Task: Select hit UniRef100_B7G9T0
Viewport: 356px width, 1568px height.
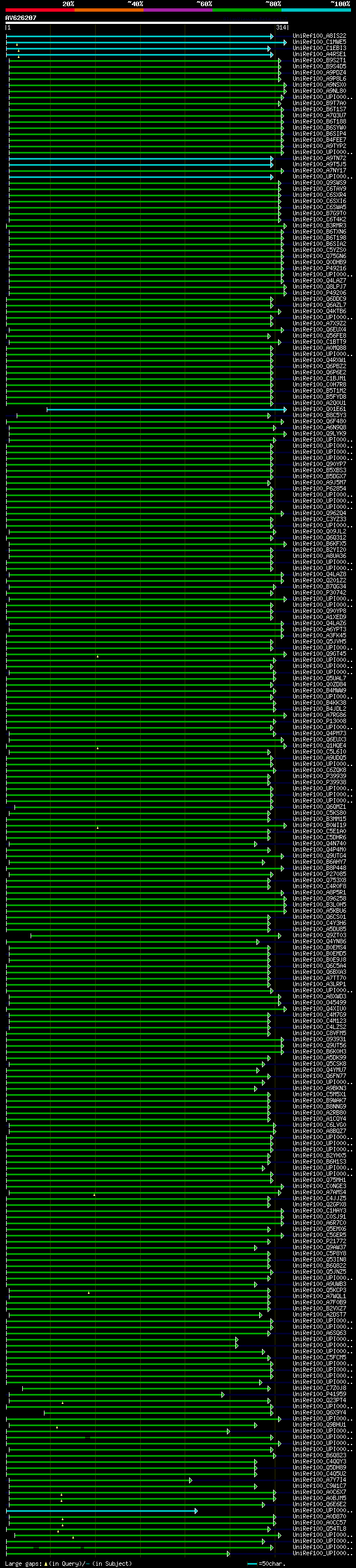Action: point(319,214)
